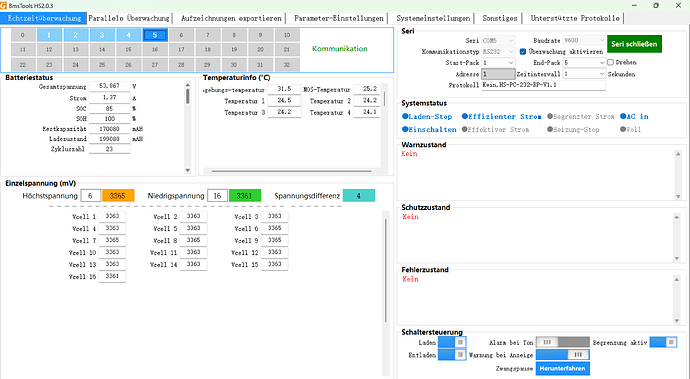Viewport: 690px width, 379px height.
Task: Select battery pack 16 tile
Action: (x=155, y=50)
